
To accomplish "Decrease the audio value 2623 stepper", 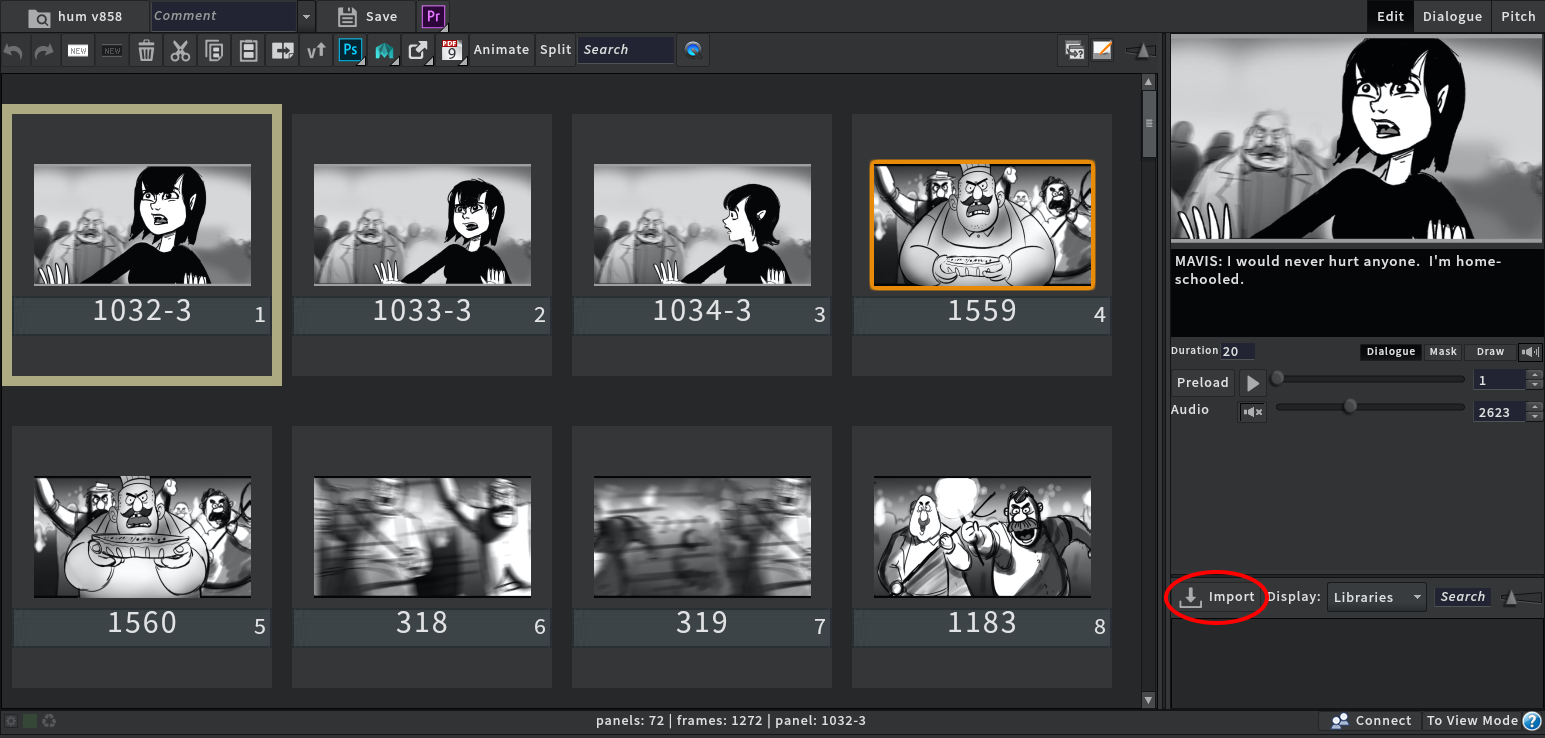I will pos(1535,416).
